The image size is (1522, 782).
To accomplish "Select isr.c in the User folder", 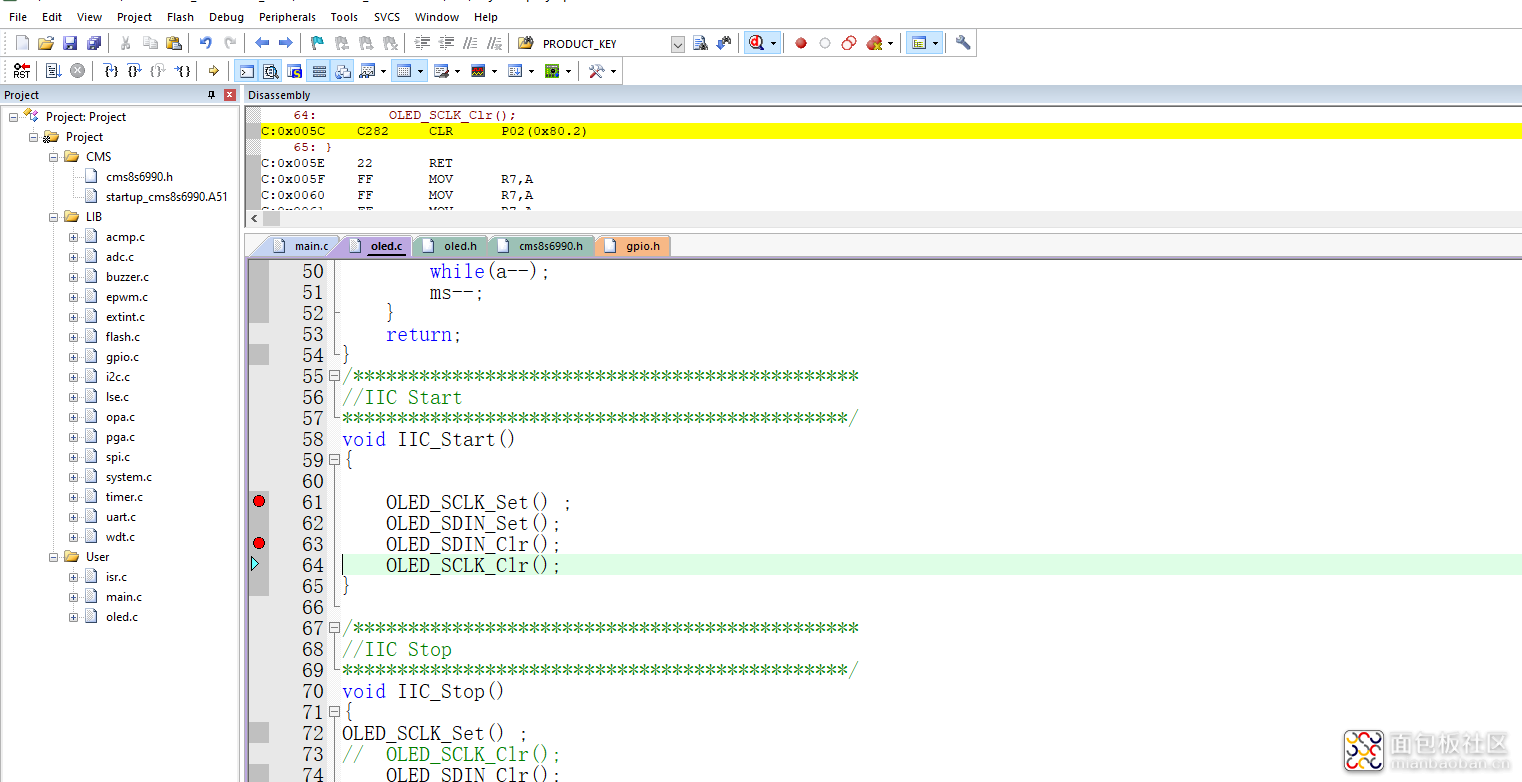I will 116,577.
